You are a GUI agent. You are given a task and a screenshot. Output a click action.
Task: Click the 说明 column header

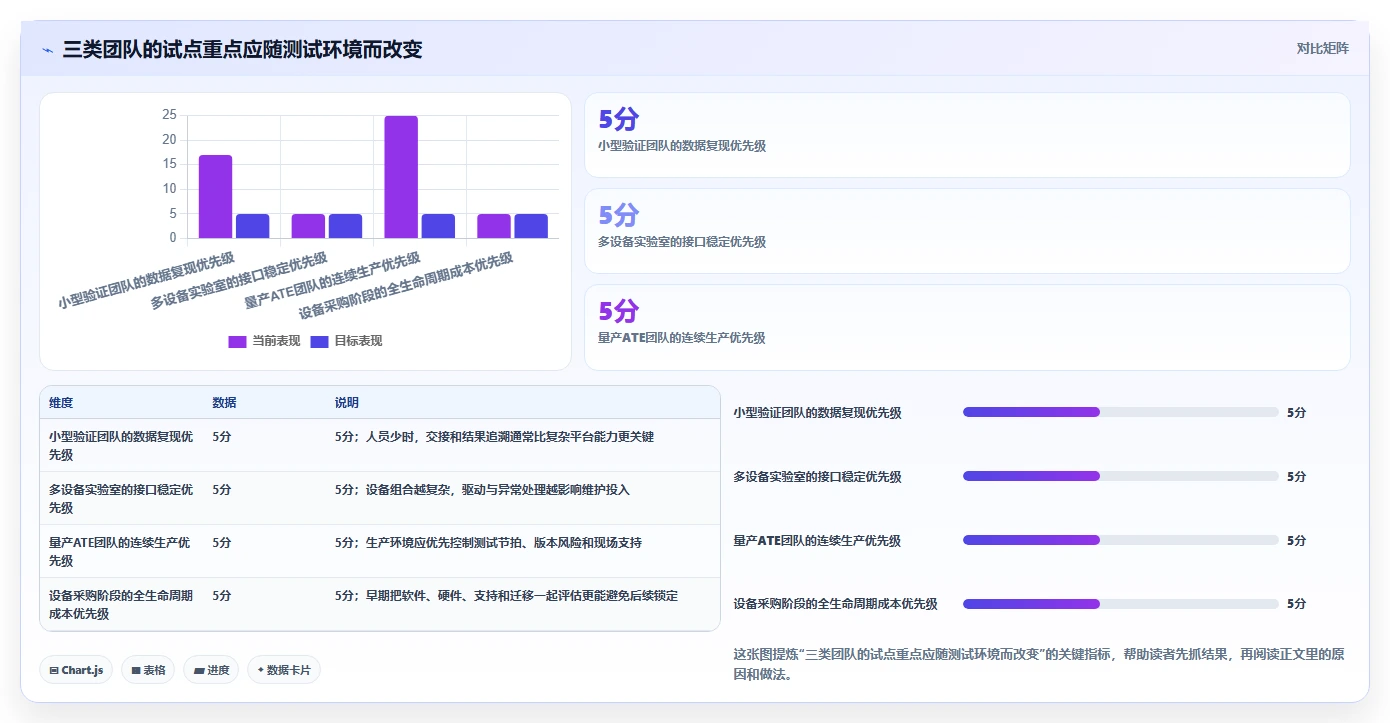tap(346, 403)
